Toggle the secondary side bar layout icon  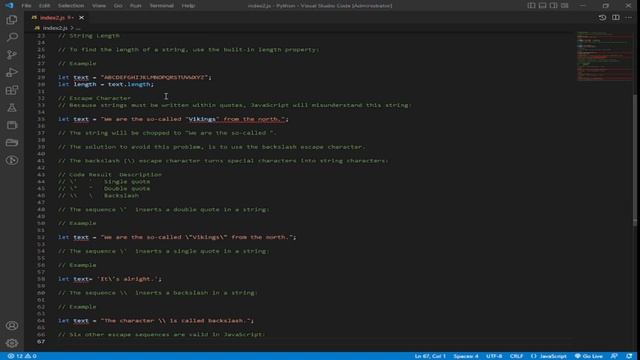553,5
